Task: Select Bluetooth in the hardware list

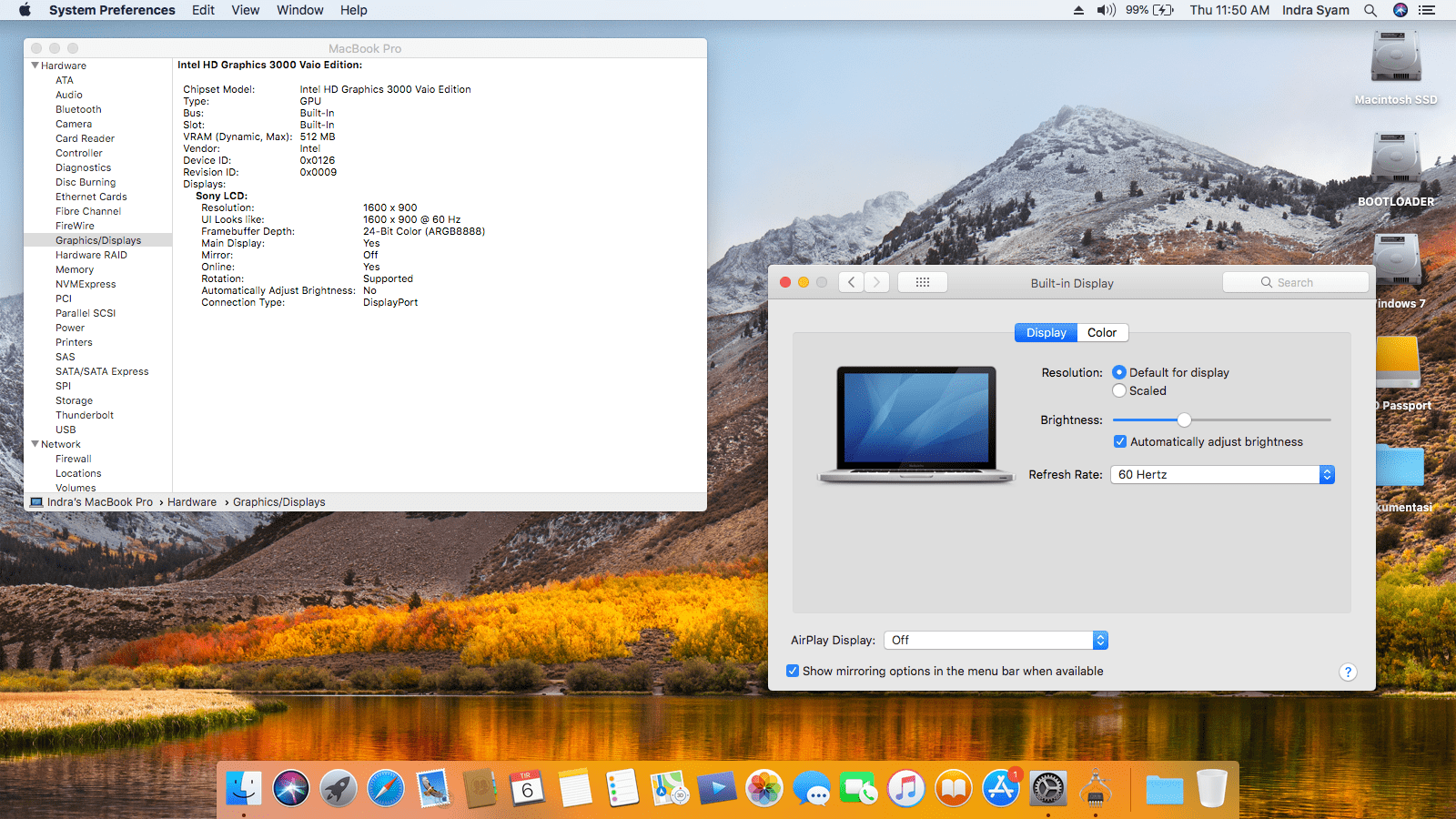Action: coord(78,109)
